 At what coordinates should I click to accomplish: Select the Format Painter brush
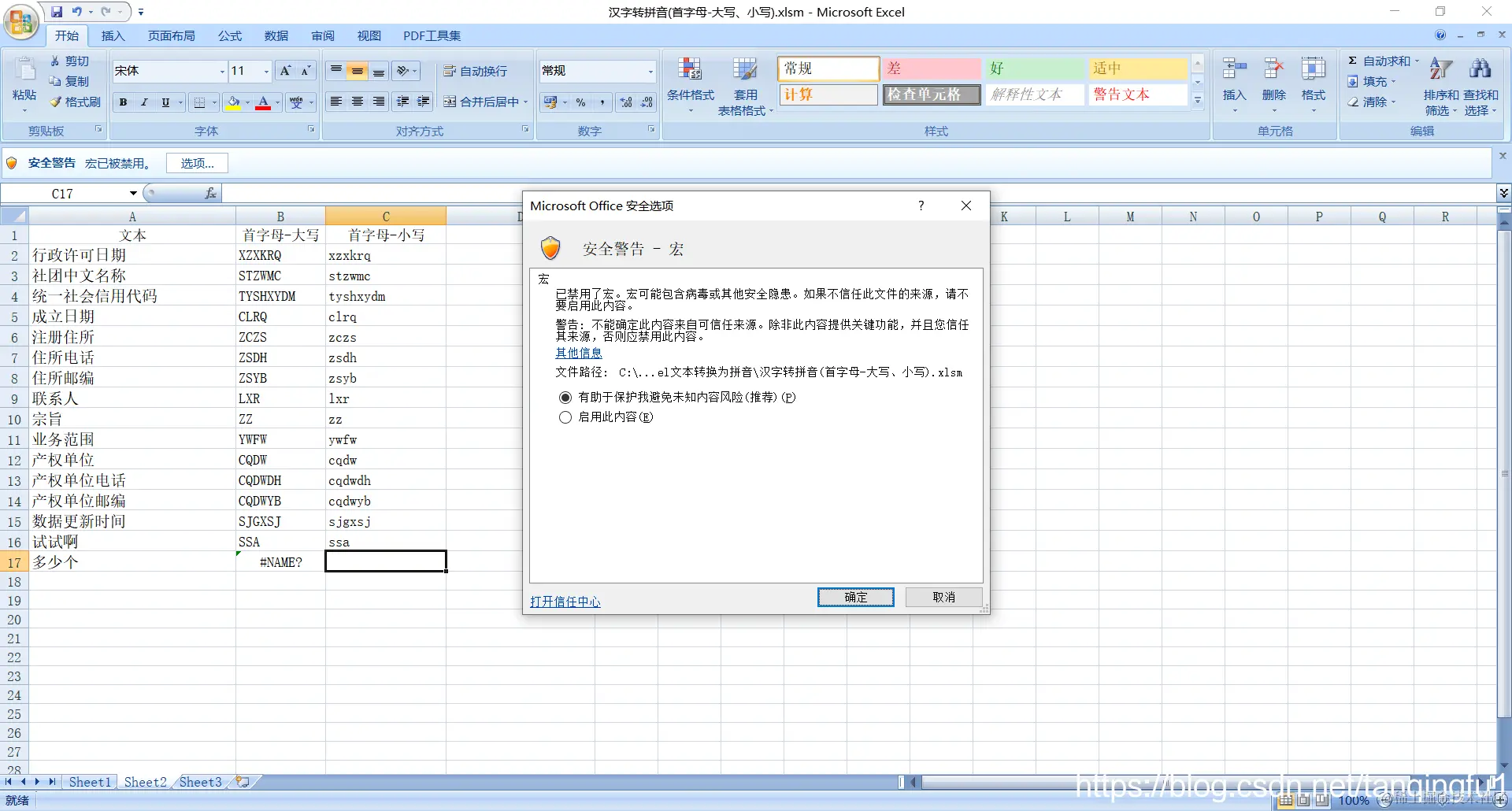pyautogui.click(x=55, y=102)
